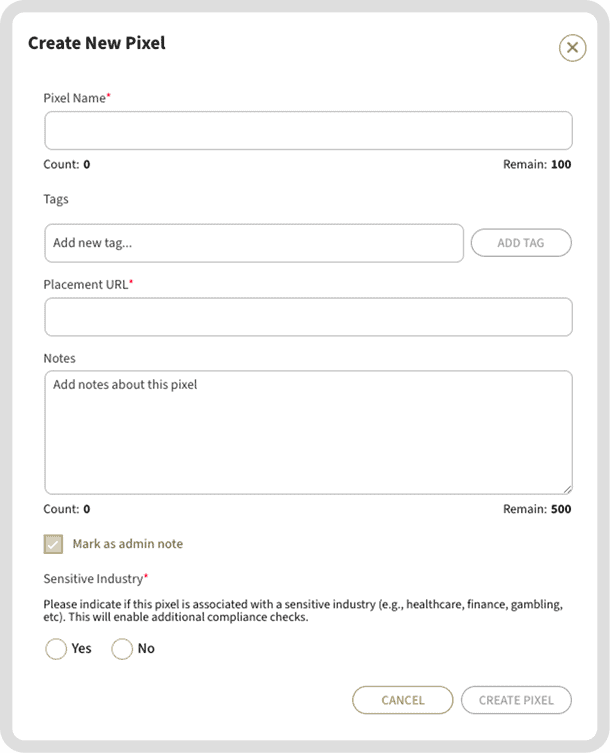Focus the Placement URL input field

(308, 317)
